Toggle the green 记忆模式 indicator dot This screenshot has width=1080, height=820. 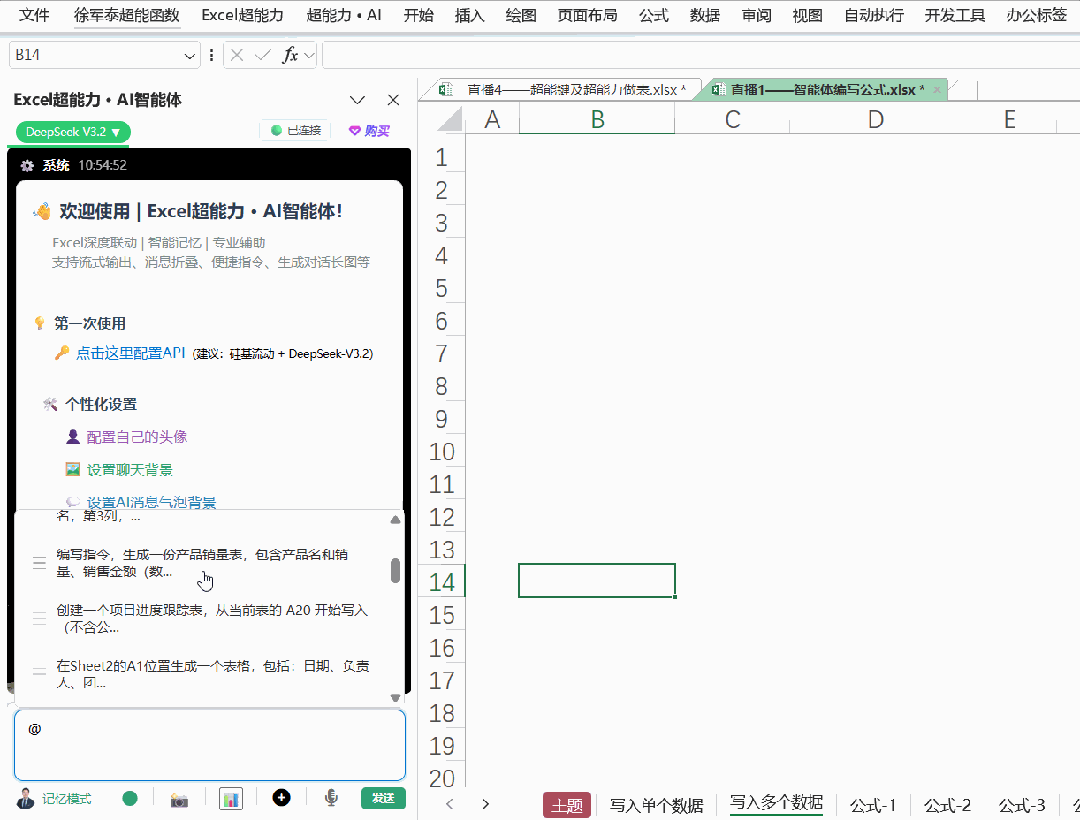coord(129,799)
